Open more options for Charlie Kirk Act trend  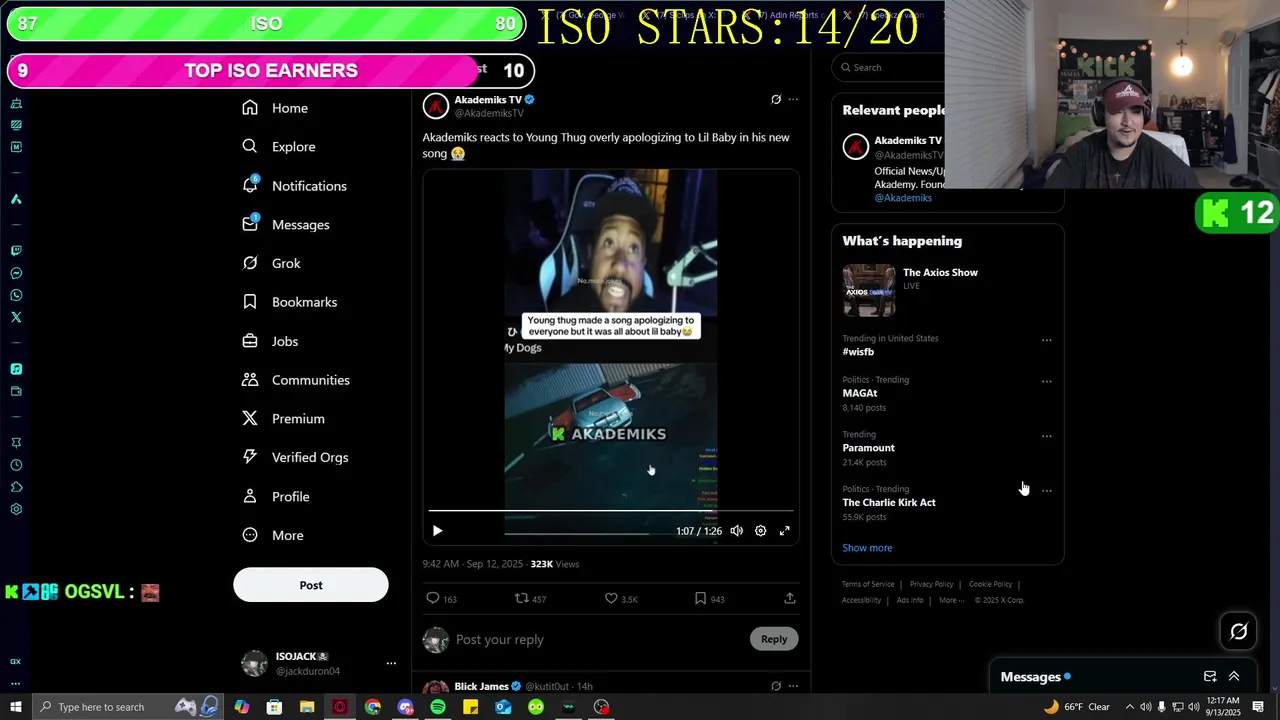[x=1047, y=490]
